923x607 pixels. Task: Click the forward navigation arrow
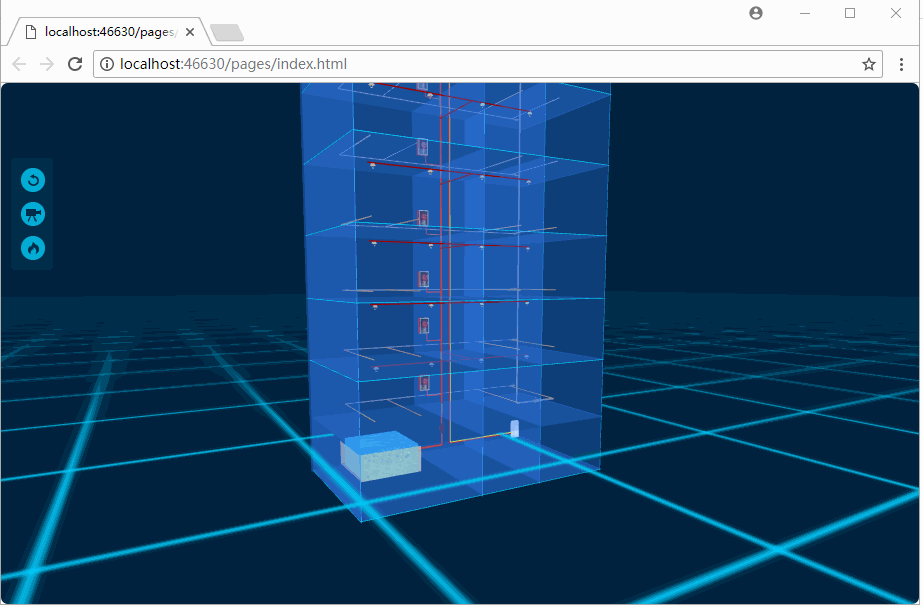coord(46,64)
